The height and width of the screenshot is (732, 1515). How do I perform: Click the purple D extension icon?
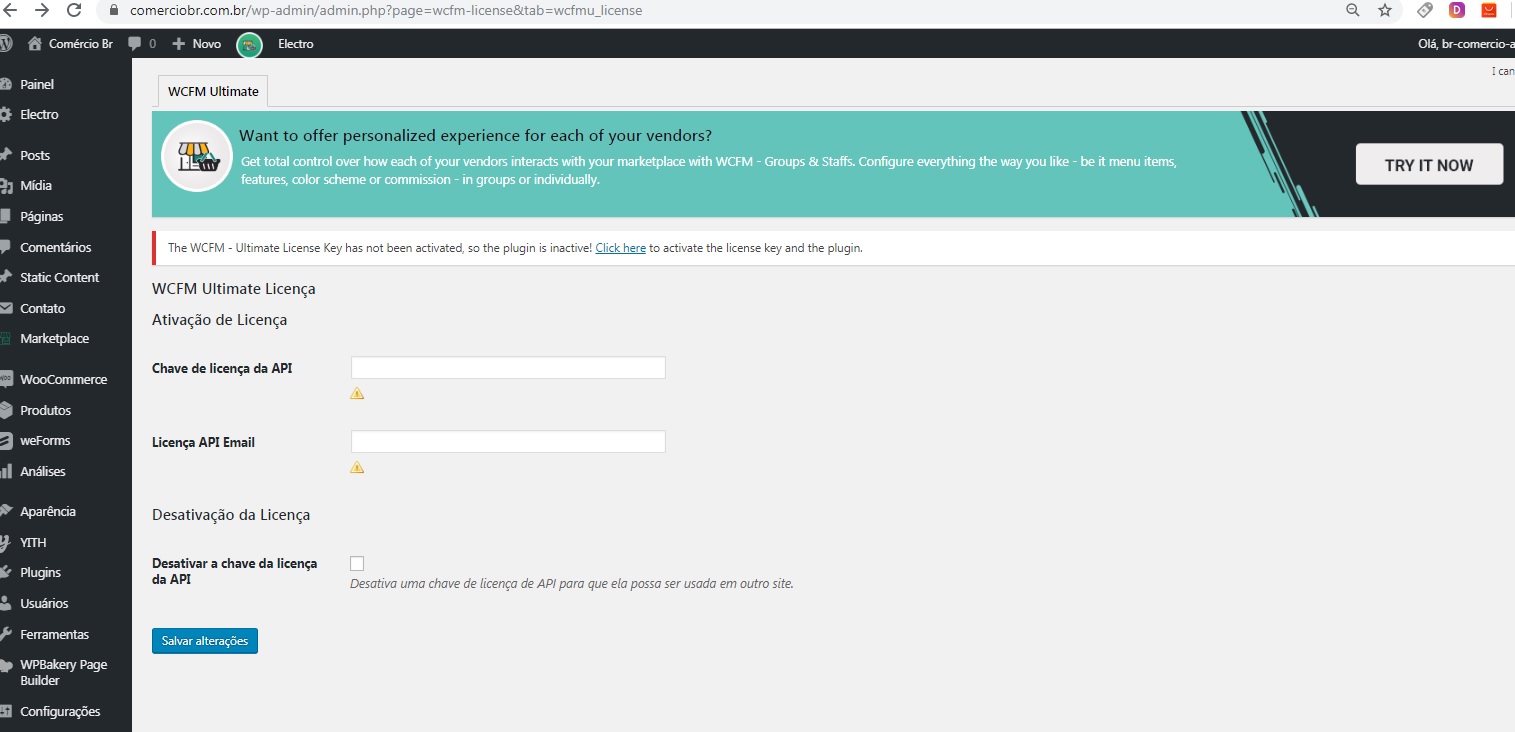[1457, 10]
